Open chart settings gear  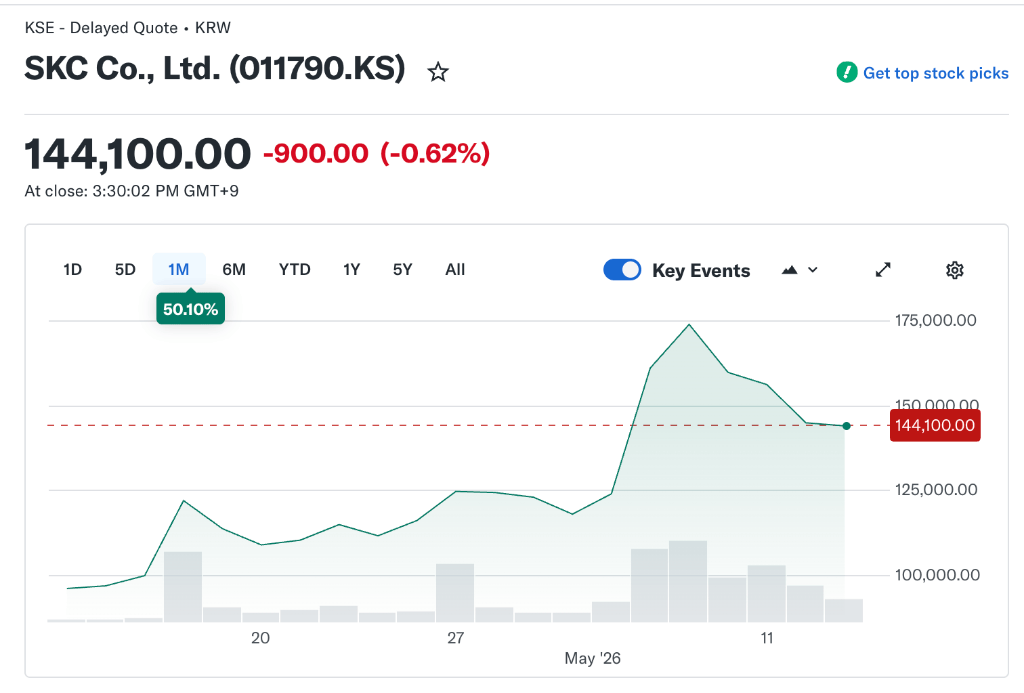(955, 270)
